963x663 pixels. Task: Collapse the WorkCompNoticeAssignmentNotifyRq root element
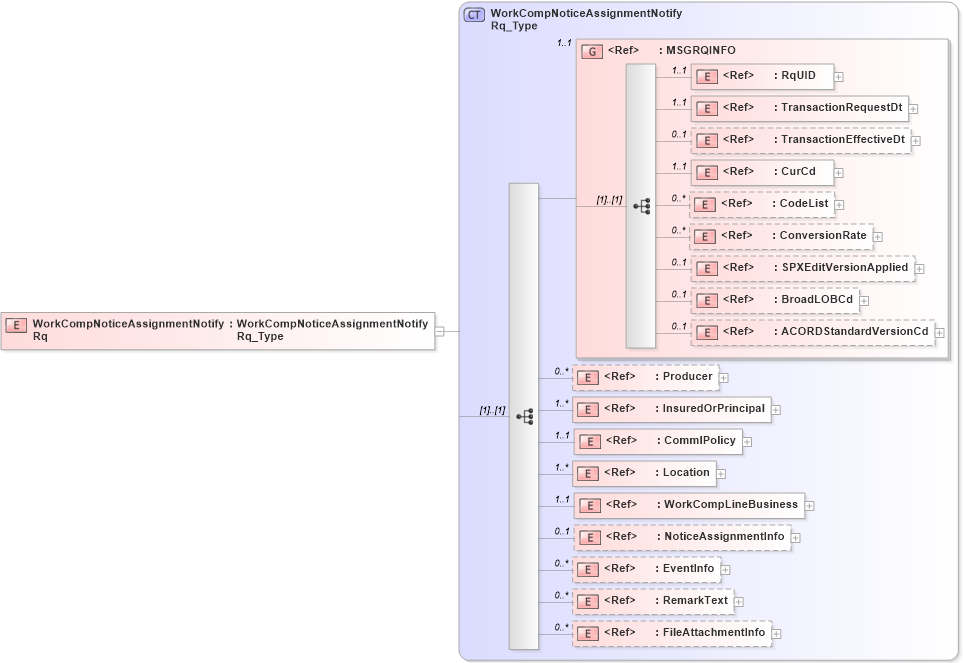click(x=438, y=330)
